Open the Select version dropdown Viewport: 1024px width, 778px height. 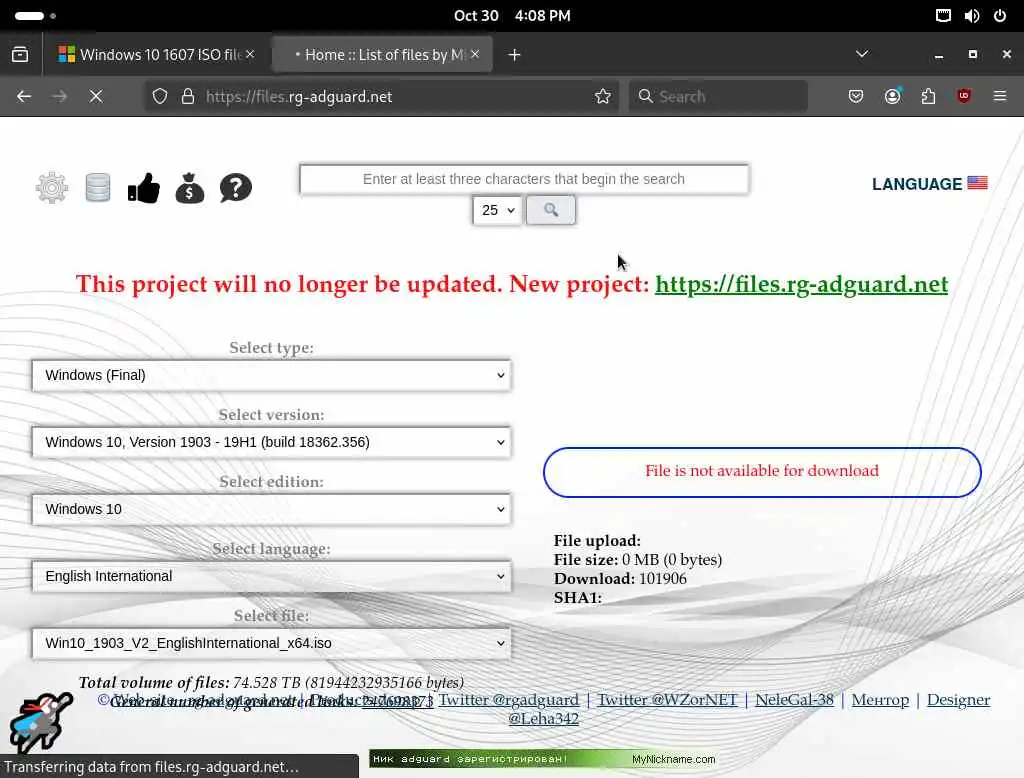point(271,442)
